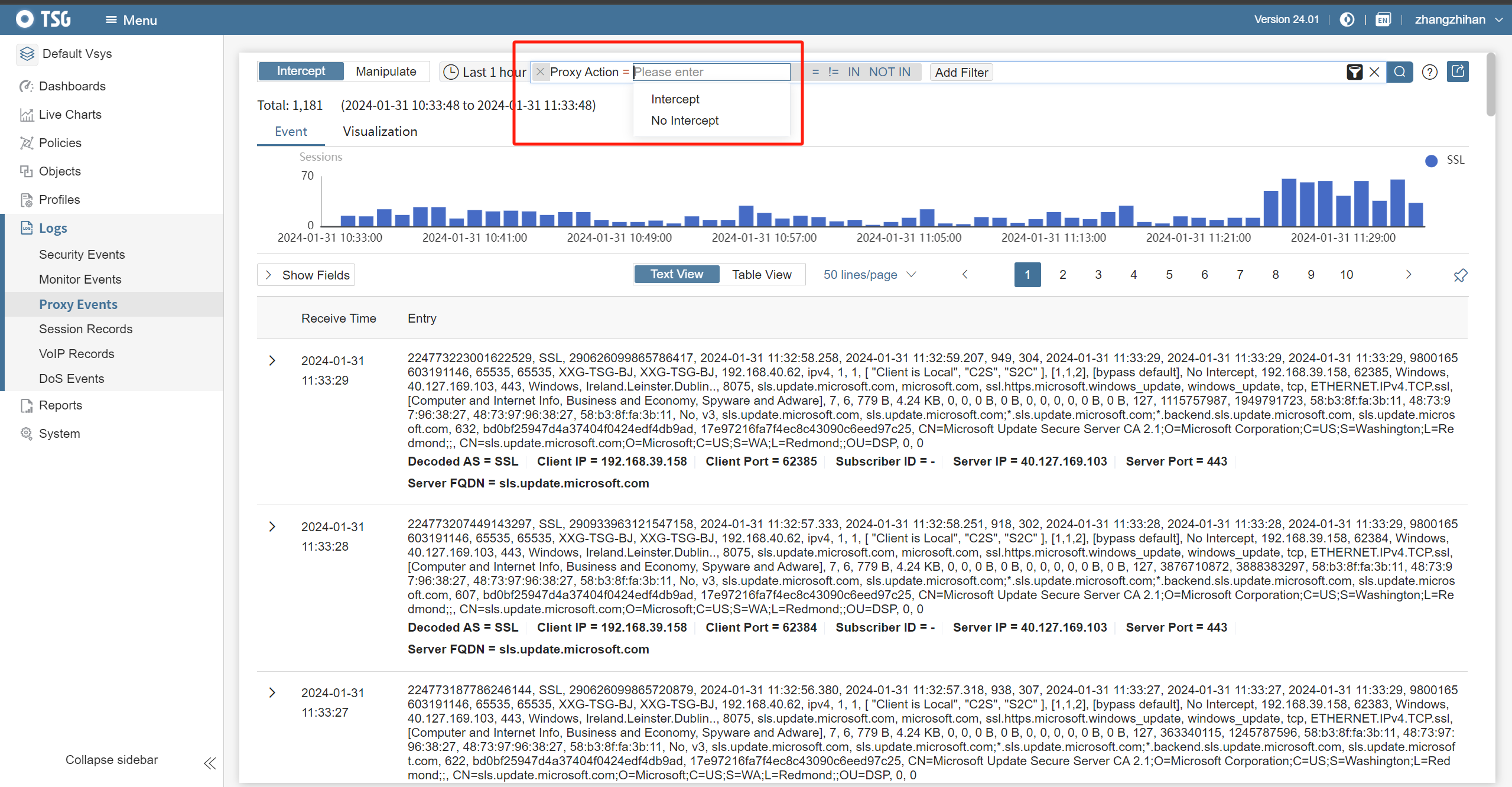Viewport: 1512px width, 787px height.
Task: Choose No Intercept from the dropdown list
Action: point(684,121)
